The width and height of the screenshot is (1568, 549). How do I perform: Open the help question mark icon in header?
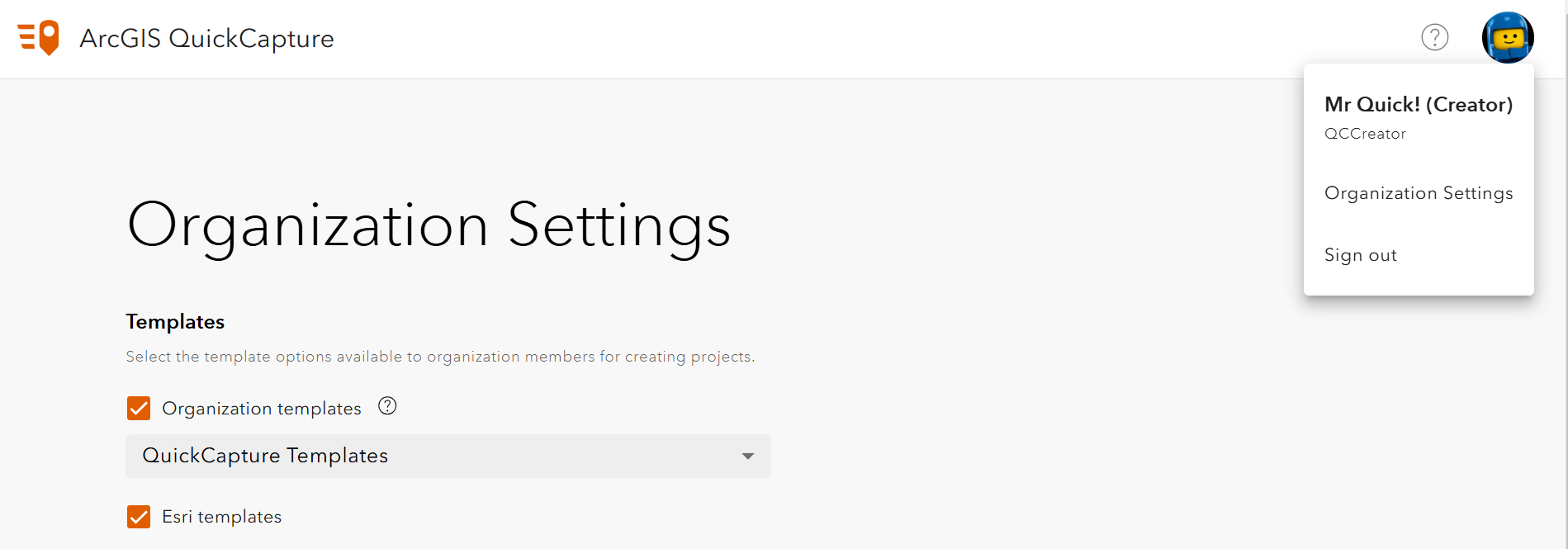[x=1435, y=37]
